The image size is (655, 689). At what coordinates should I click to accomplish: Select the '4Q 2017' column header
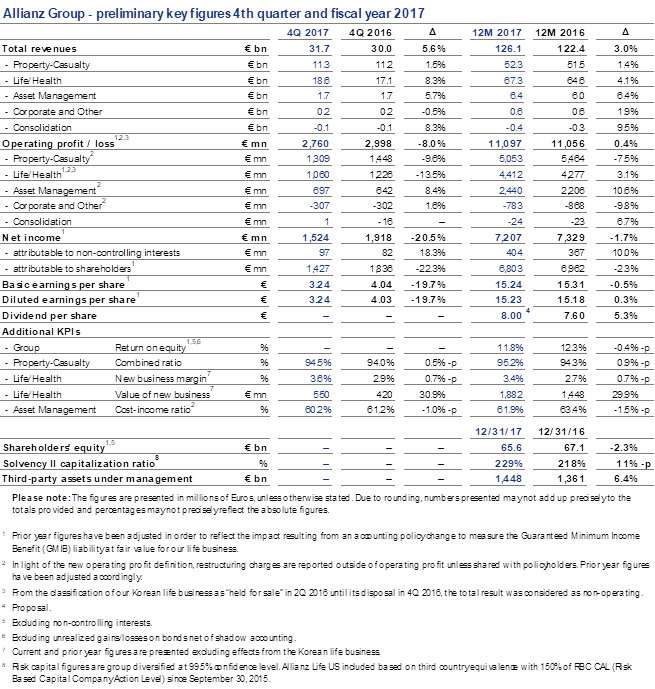click(x=308, y=33)
